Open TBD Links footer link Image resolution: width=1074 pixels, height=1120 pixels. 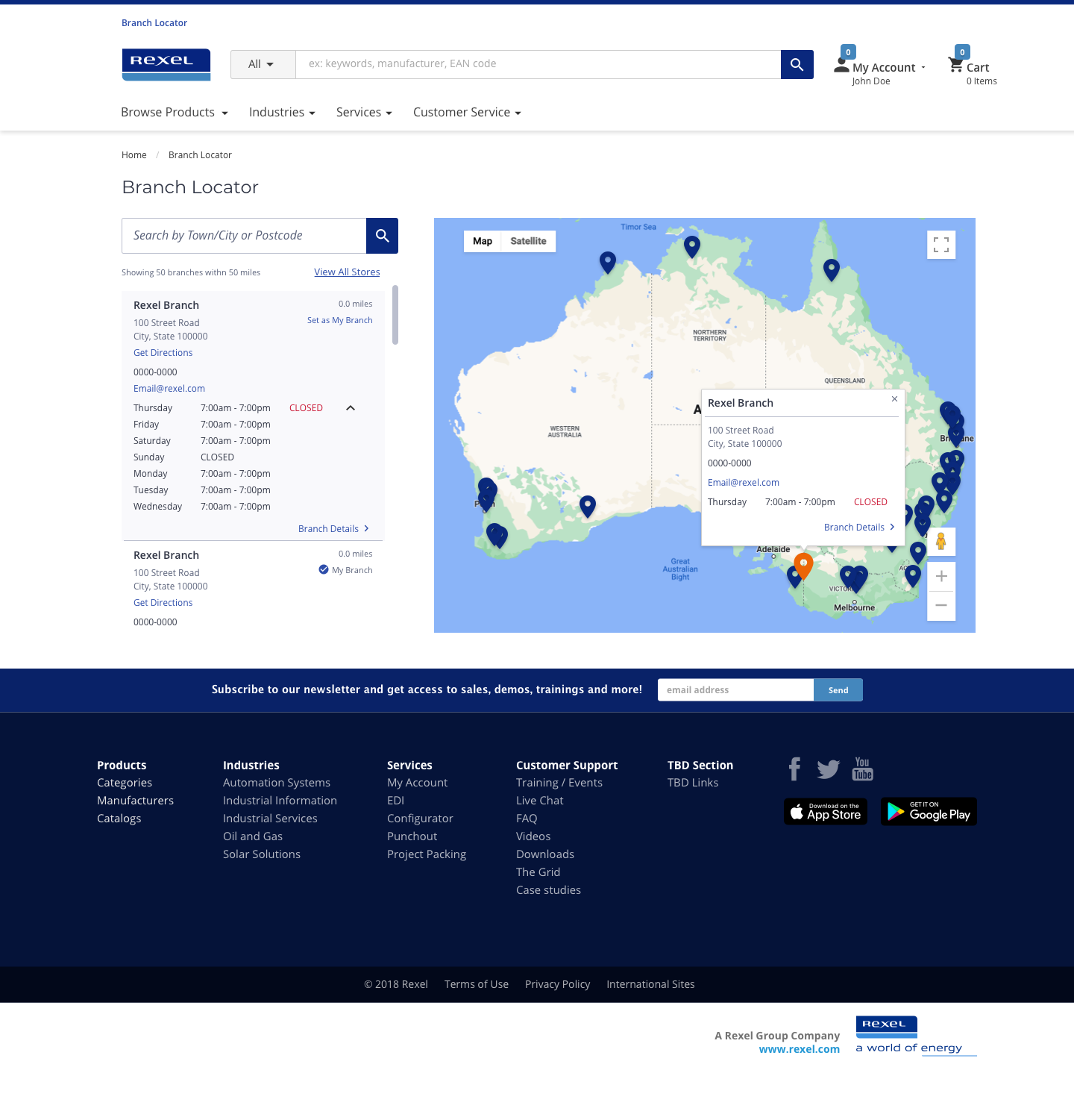[x=693, y=783]
